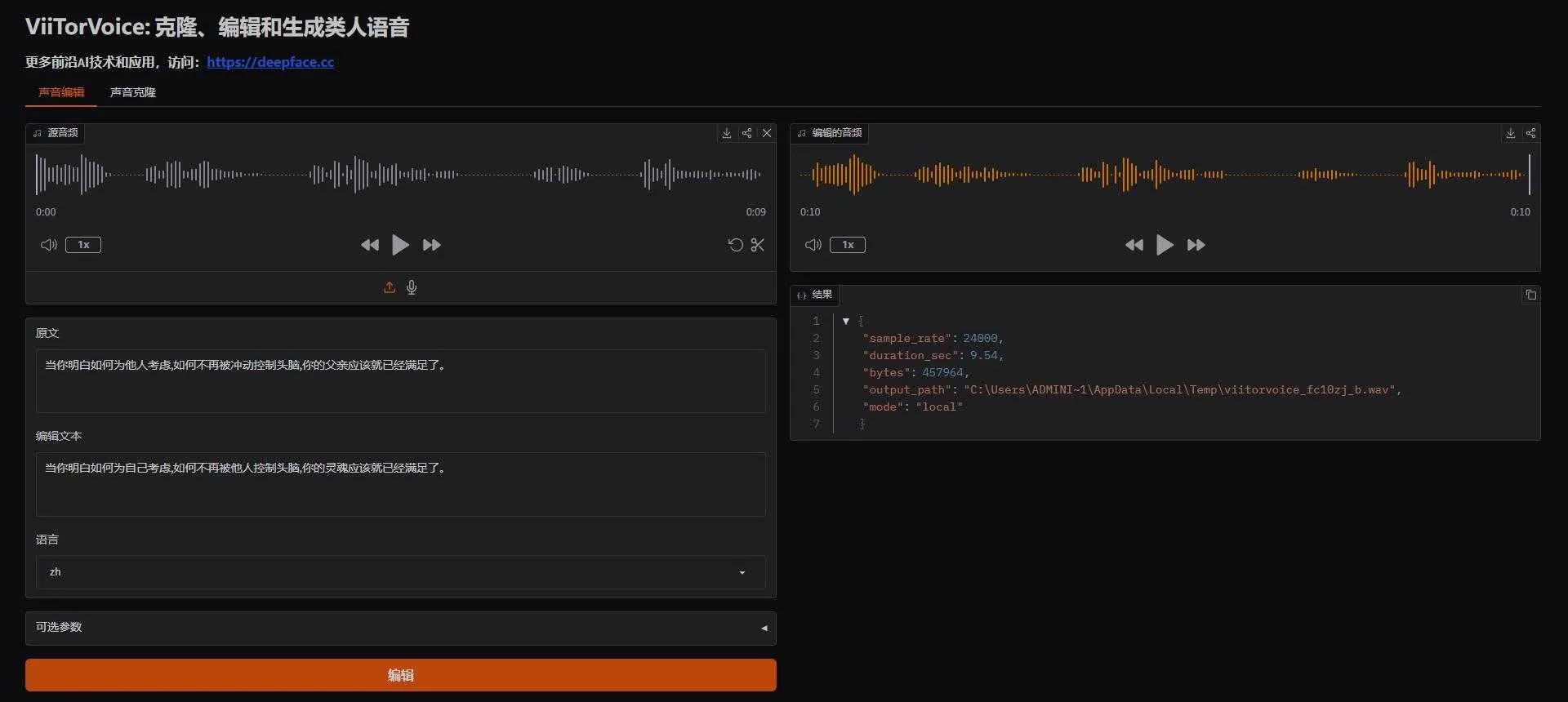The width and height of the screenshot is (1568, 702).
Task: Select the 声音编辑 tab
Action: (61, 92)
